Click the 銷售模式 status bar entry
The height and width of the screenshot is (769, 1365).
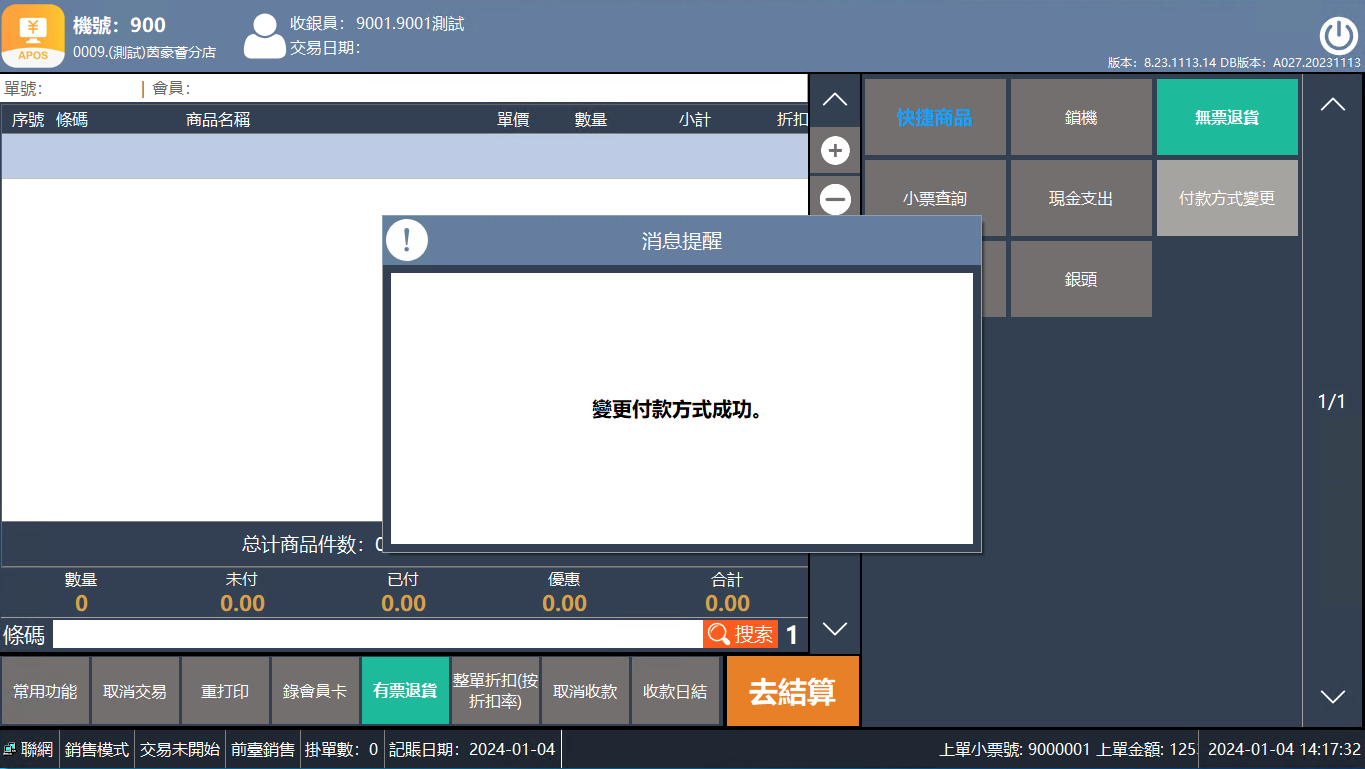pos(97,750)
